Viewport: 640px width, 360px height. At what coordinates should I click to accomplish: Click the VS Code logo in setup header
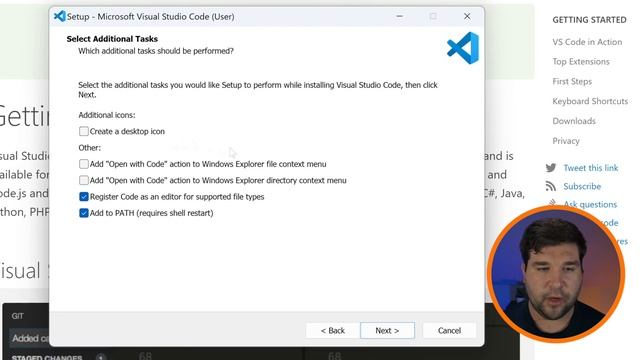tap(463, 48)
